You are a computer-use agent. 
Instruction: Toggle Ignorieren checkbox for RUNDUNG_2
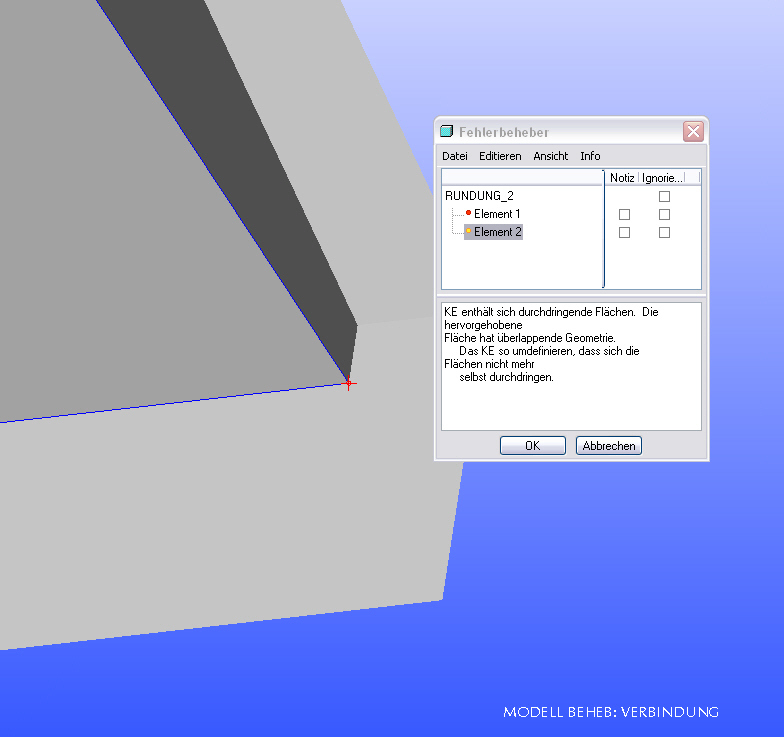click(664, 196)
